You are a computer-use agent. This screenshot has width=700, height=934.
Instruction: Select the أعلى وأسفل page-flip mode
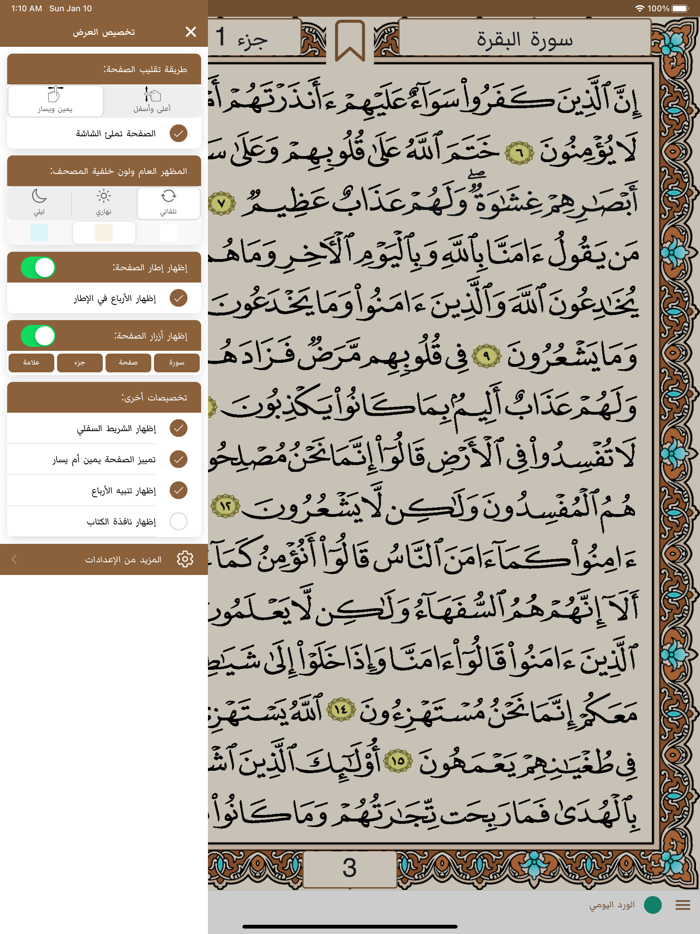(152, 101)
